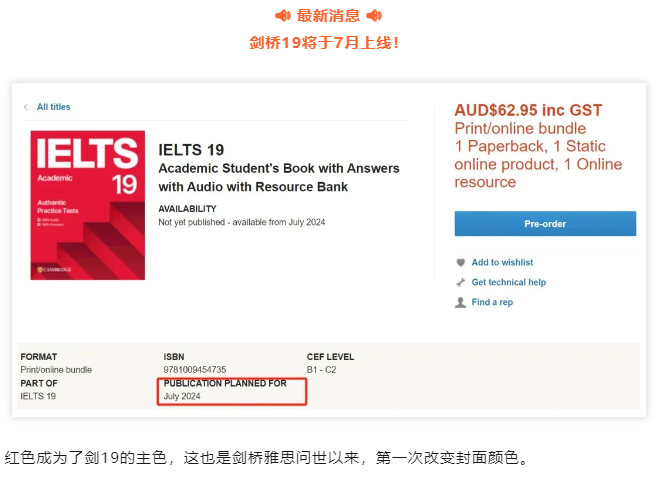
Task: Open the All titles link
Action: click(x=54, y=107)
